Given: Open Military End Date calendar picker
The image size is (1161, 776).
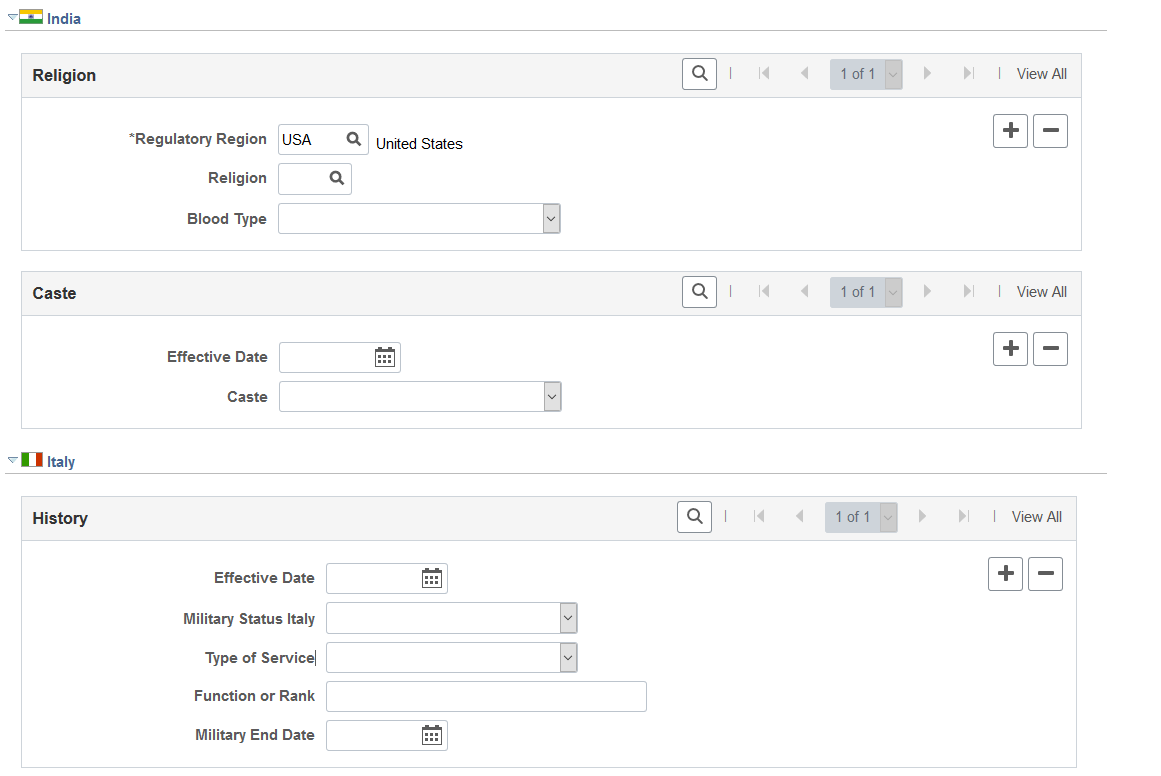Looking at the screenshot, I should (x=432, y=735).
